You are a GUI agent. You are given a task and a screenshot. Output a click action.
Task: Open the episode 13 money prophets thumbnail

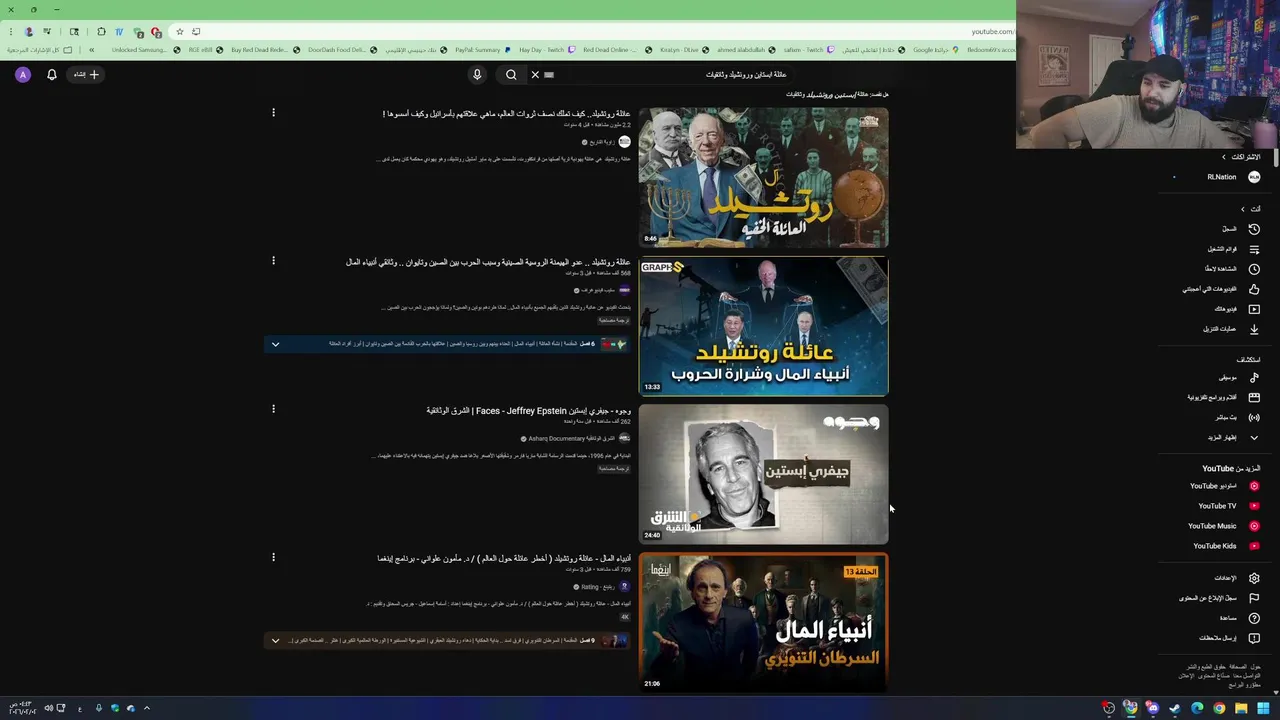[763, 622]
